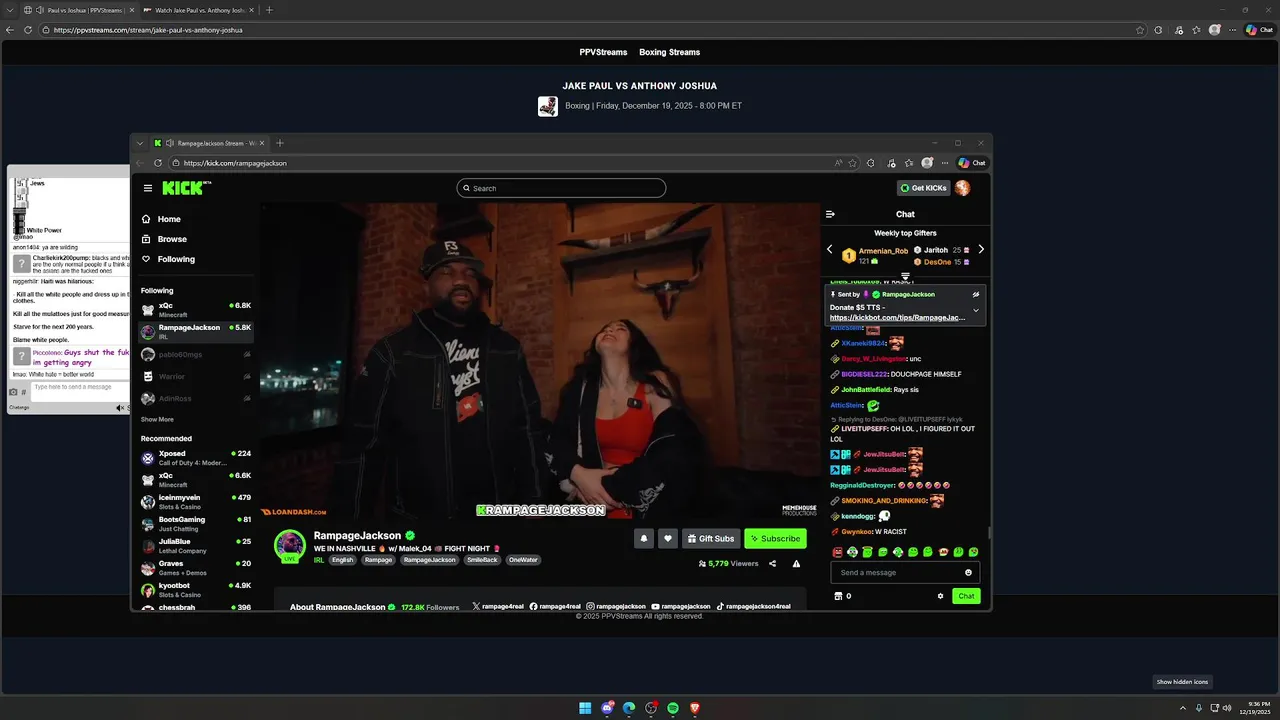Expand pinned message chevron
The image size is (1280, 720).
coord(976,310)
